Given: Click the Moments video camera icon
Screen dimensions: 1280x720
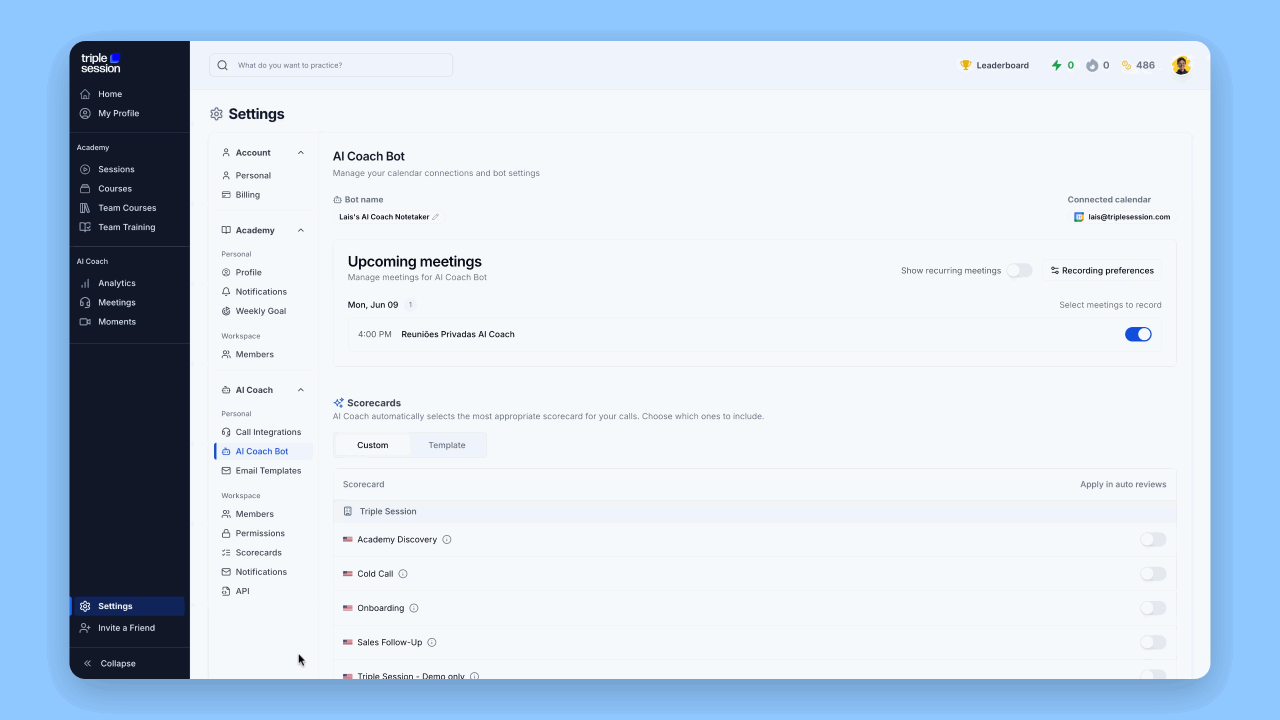Looking at the screenshot, I should (85, 322).
